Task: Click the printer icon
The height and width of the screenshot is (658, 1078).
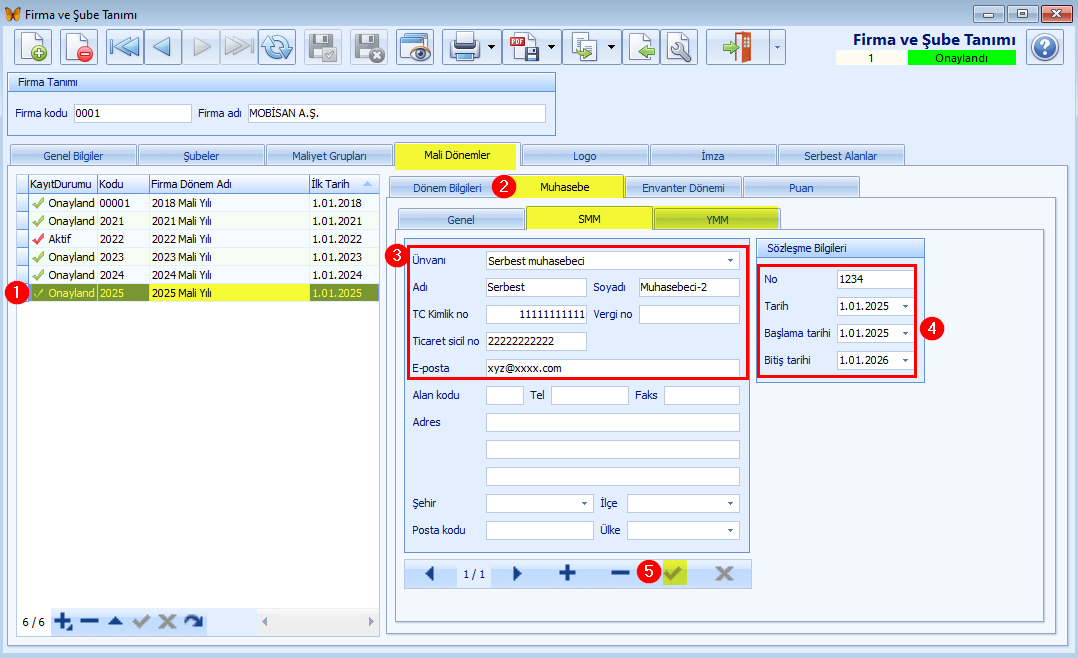Action: point(464,47)
